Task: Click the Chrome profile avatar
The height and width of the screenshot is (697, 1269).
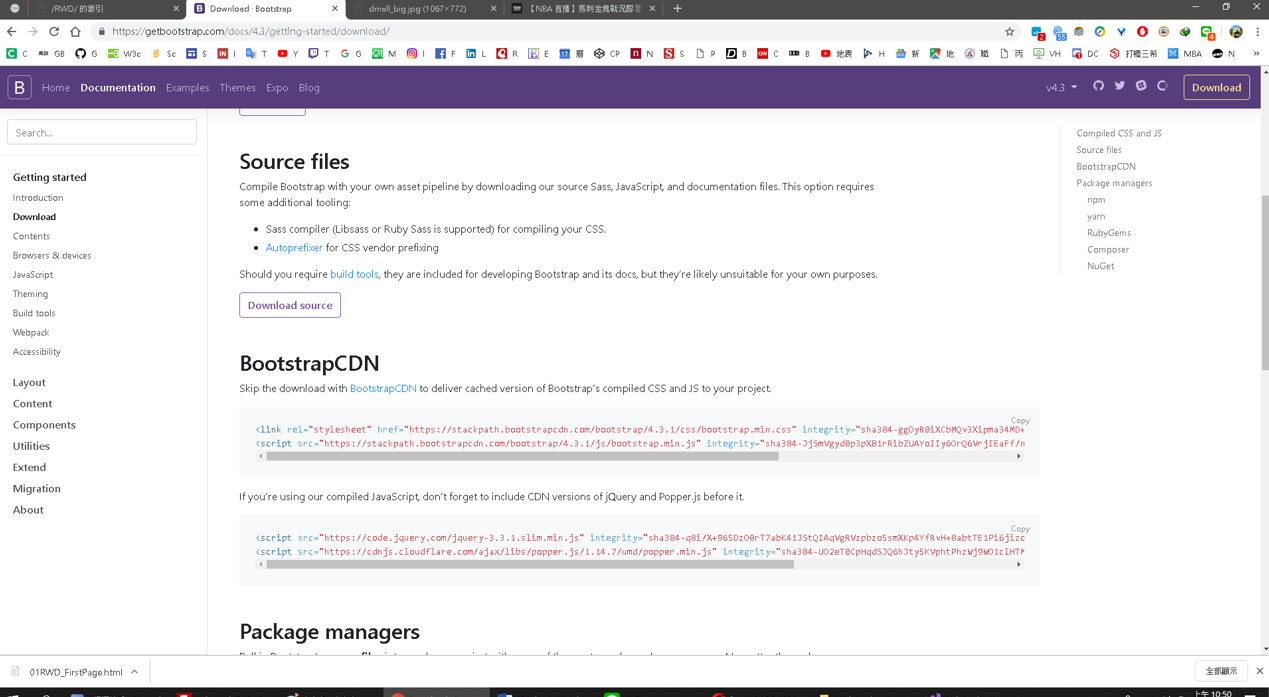Action: (x=1236, y=32)
